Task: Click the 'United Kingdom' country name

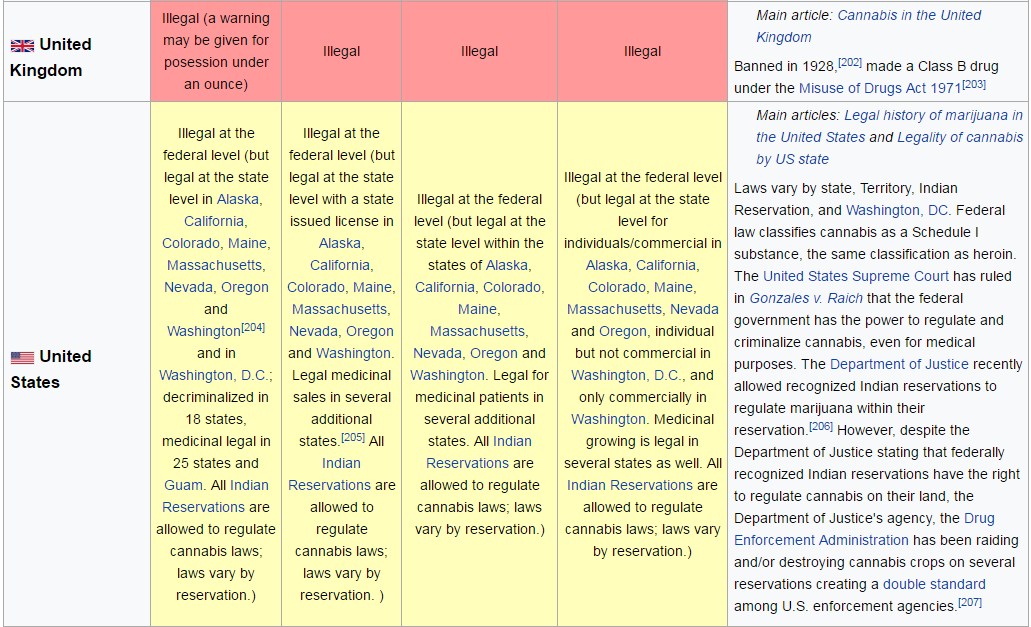Action: click(x=51, y=57)
